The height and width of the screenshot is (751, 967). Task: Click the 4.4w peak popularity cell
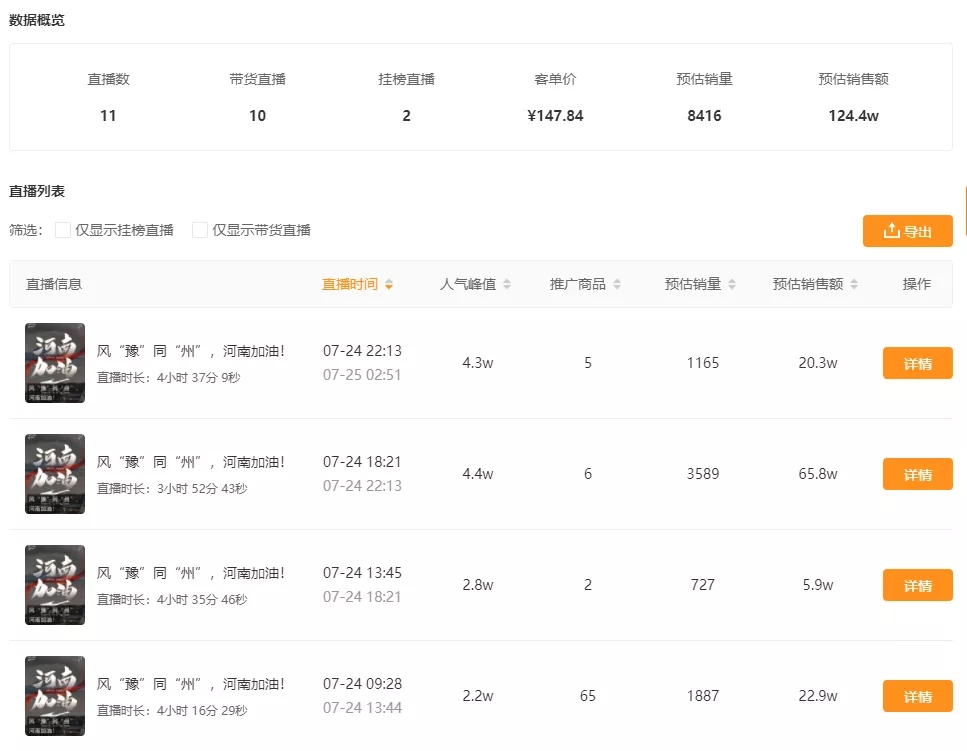click(478, 474)
